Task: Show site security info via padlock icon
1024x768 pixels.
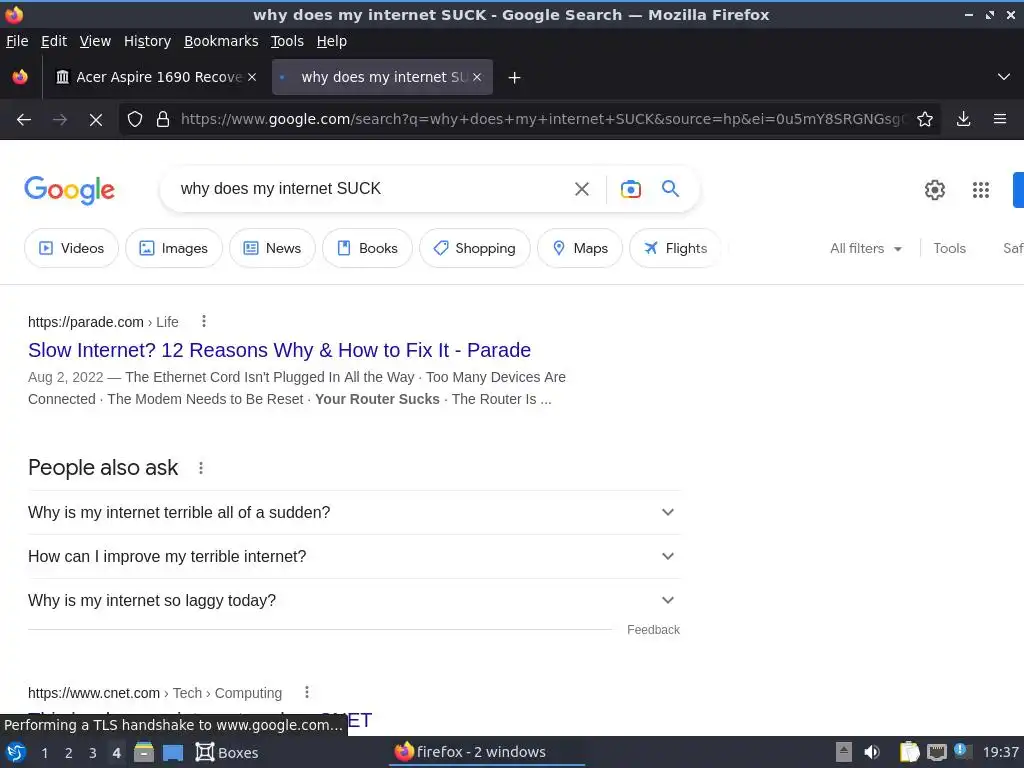Action: [163, 120]
